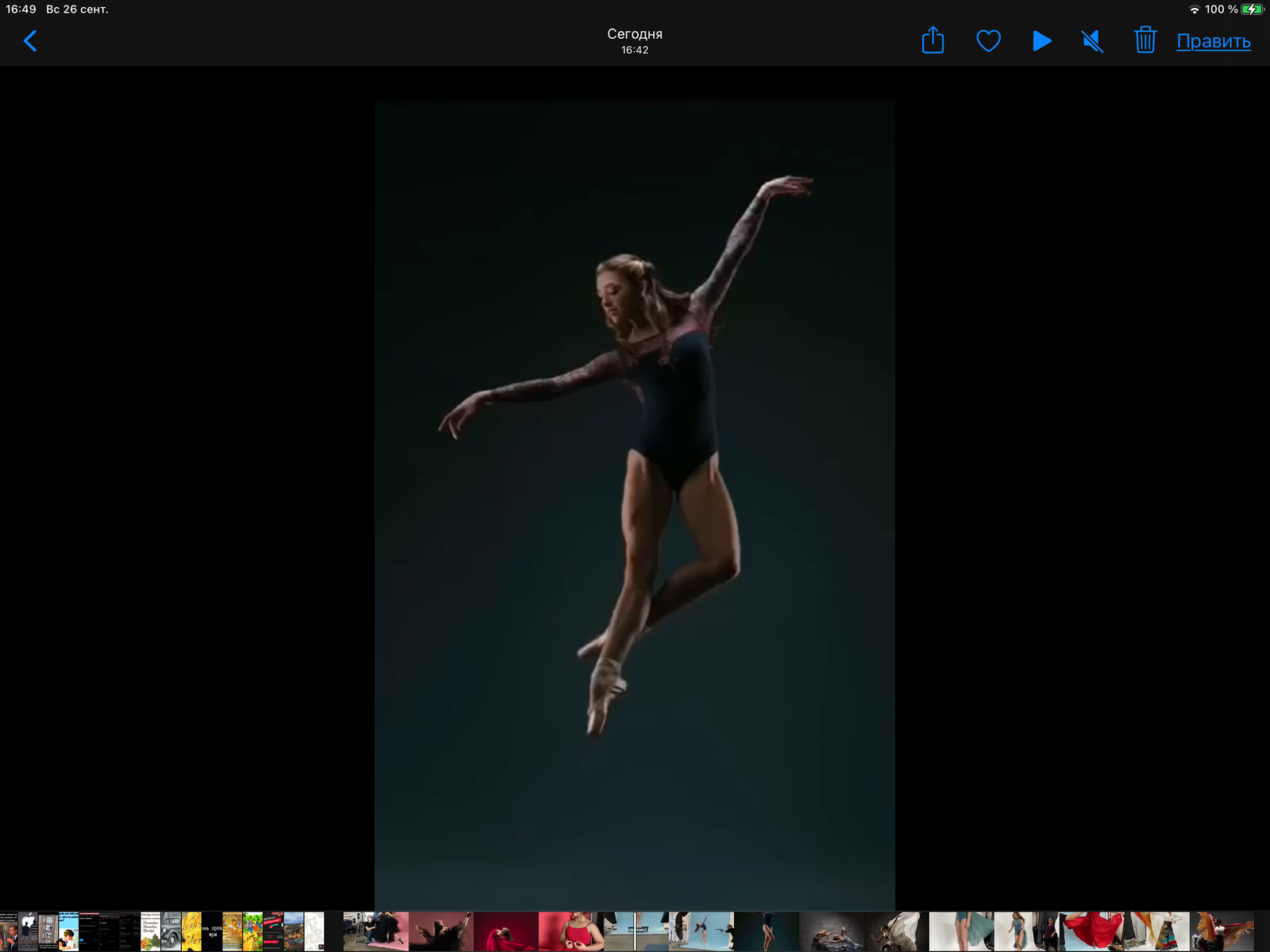1270x952 pixels.
Task: Open the red dress portrait thumbnail
Action: pyautogui.click(x=571, y=931)
